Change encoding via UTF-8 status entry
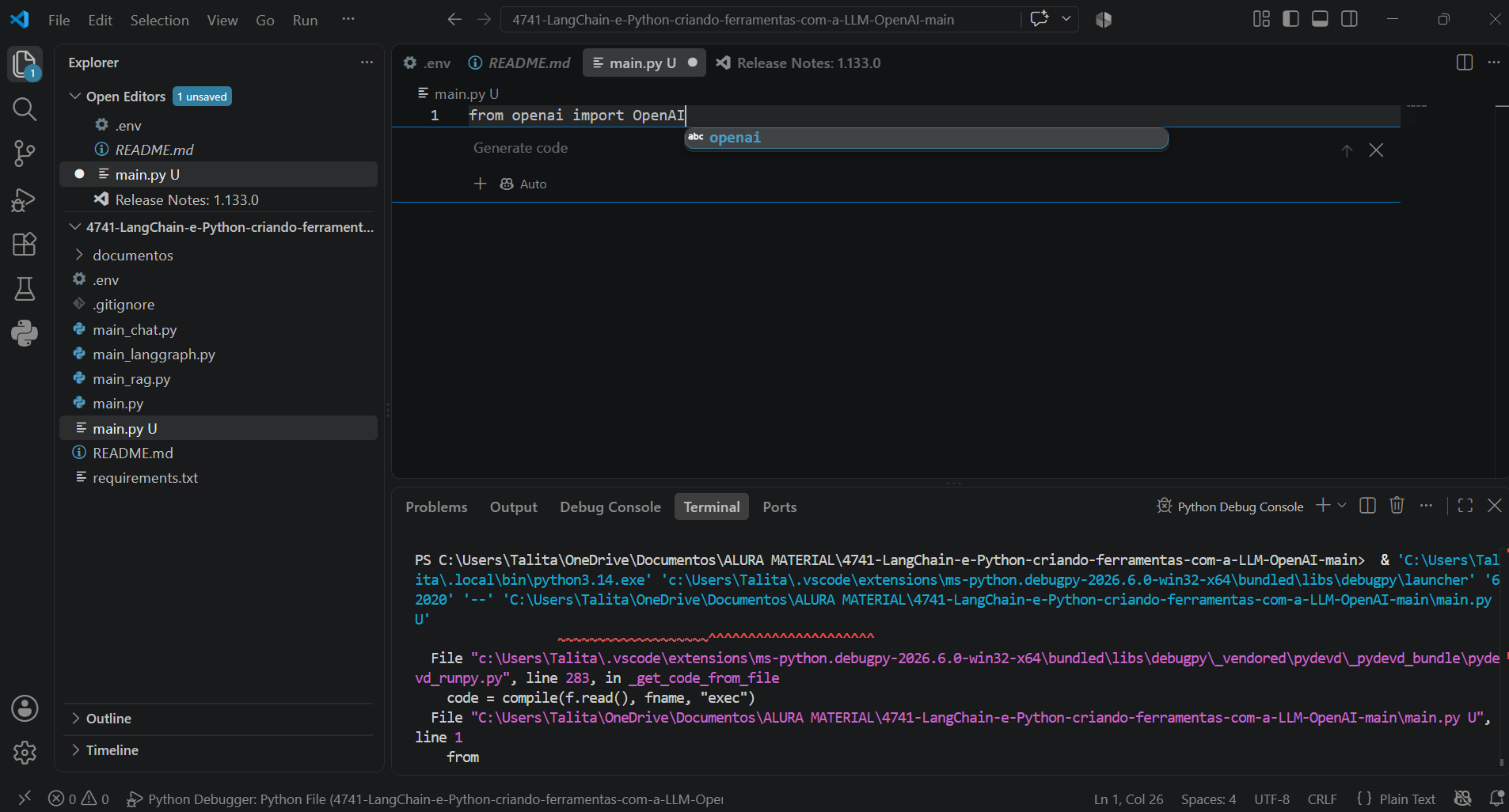Viewport: 1509px width, 812px height. (1271, 799)
